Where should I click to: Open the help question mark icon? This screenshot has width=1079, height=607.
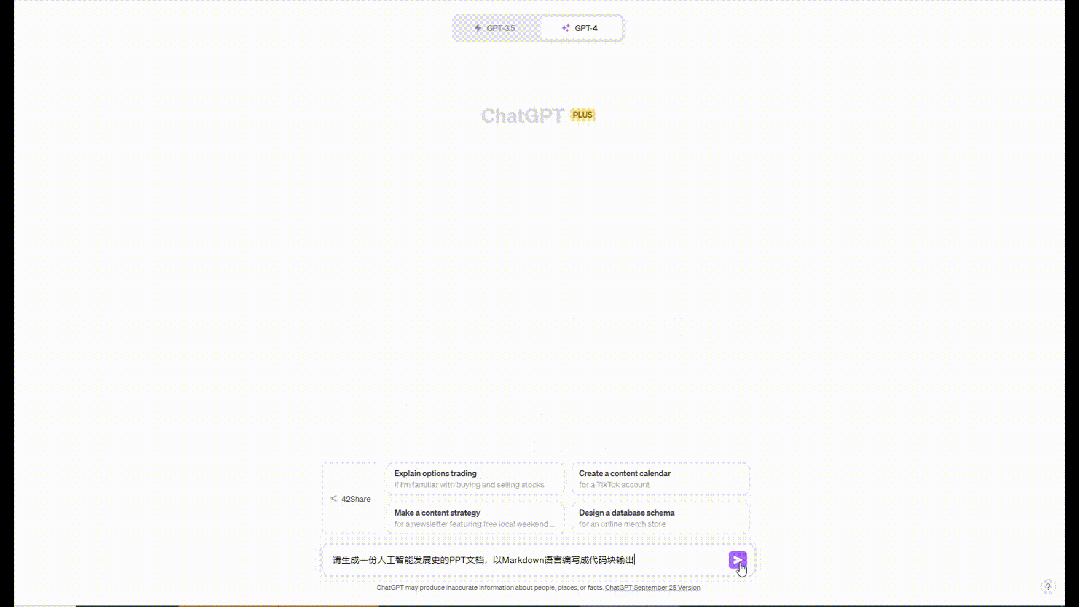(1047, 586)
